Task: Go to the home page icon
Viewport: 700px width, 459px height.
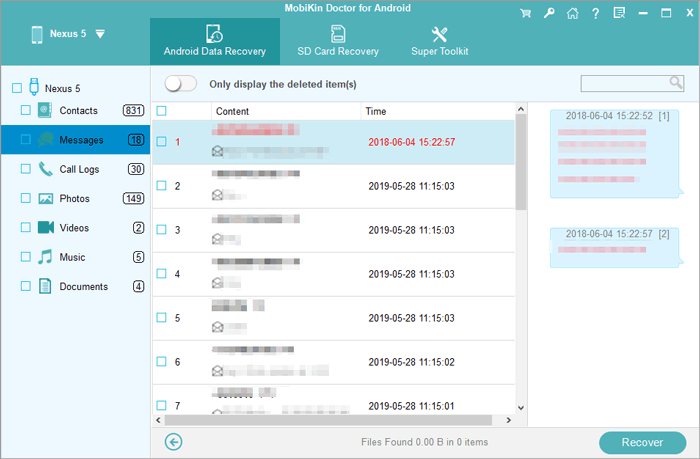Action: click(x=572, y=14)
